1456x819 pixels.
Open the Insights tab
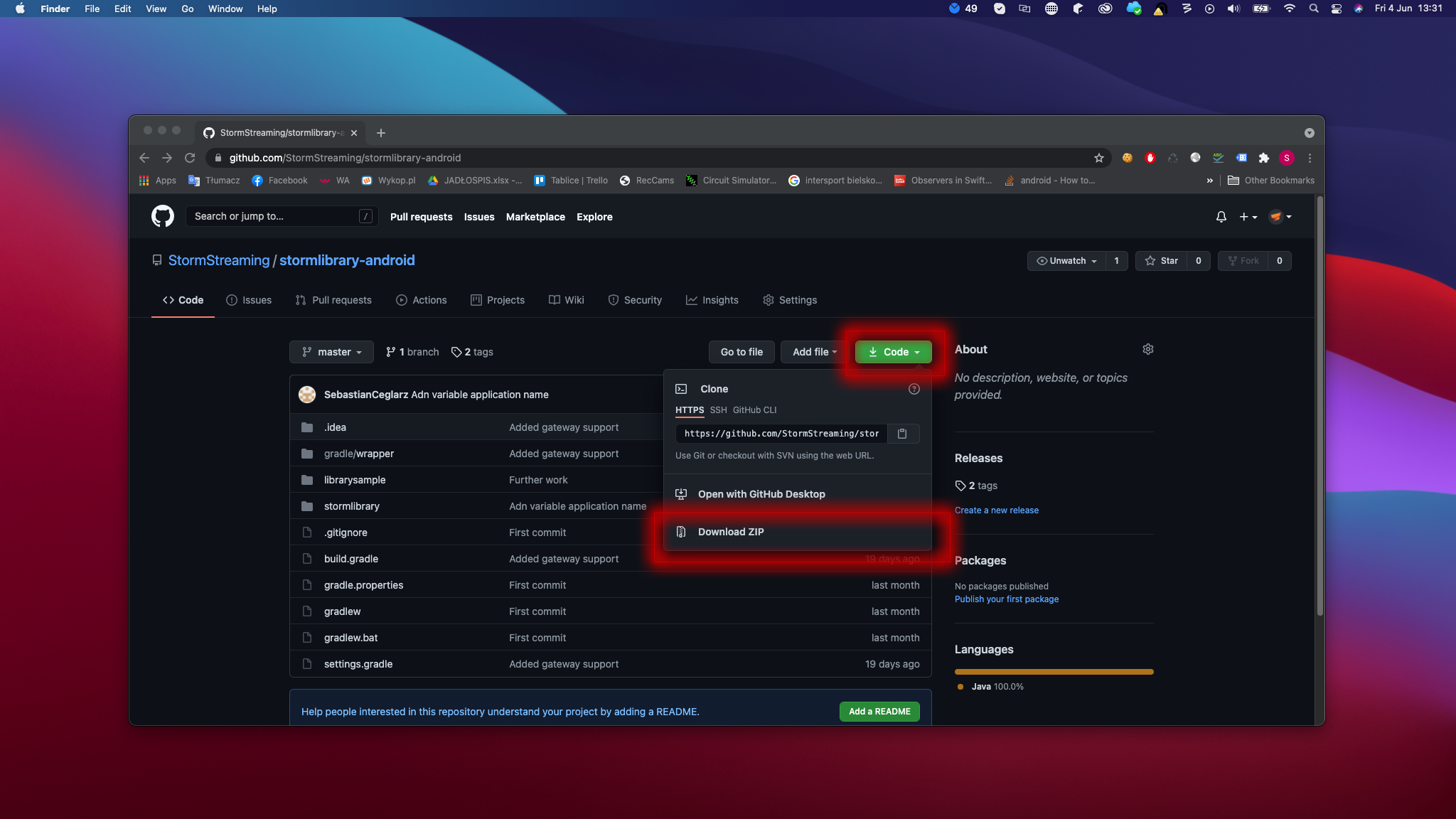pos(712,300)
